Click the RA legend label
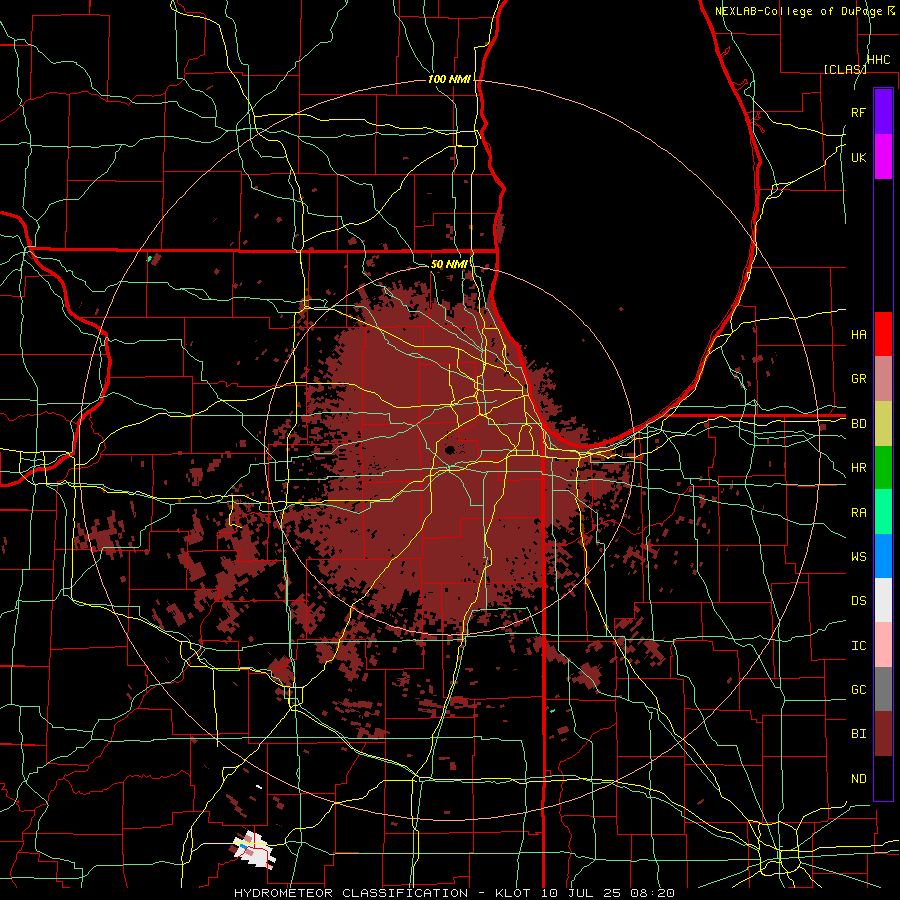This screenshot has height=900, width=900. (x=858, y=513)
